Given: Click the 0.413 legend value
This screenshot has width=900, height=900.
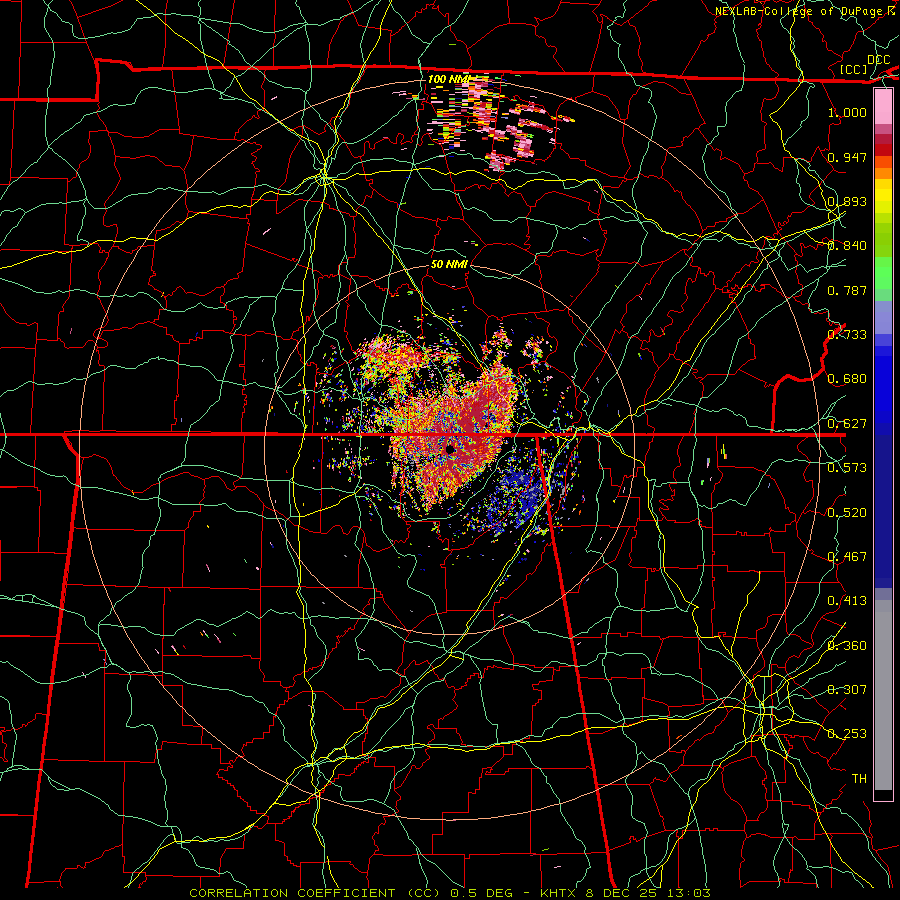Looking at the screenshot, I should pyautogui.click(x=847, y=601).
